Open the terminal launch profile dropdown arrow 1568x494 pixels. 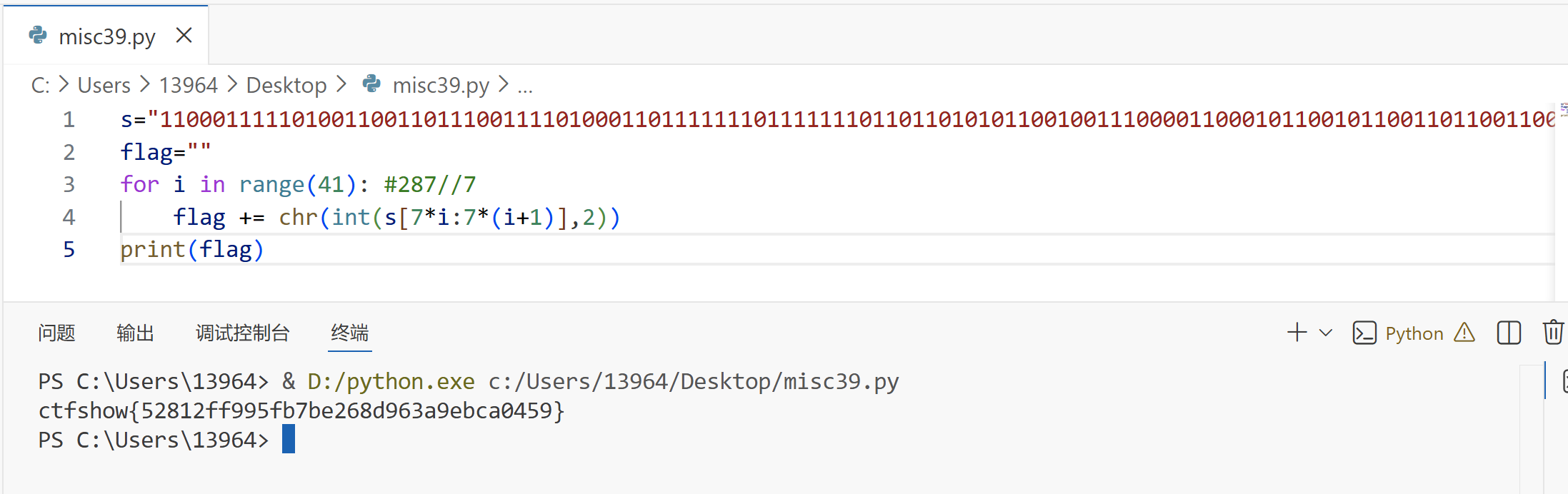[x=1326, y=333]
